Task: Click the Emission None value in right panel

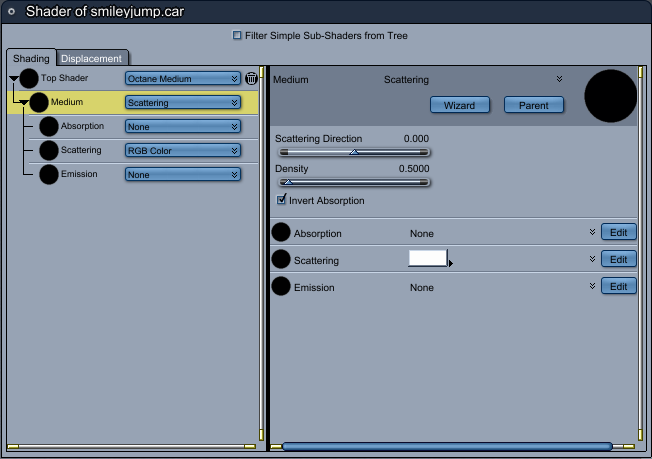Action: pyautogui.click(x=422, y=288)
